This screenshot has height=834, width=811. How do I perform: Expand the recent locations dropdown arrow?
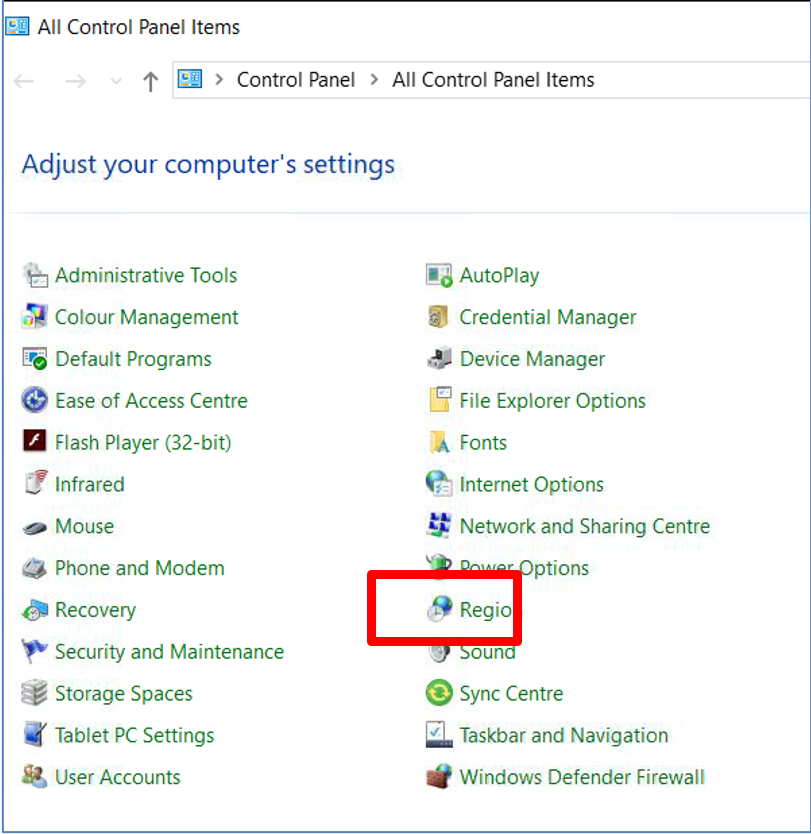pos(116,81)
